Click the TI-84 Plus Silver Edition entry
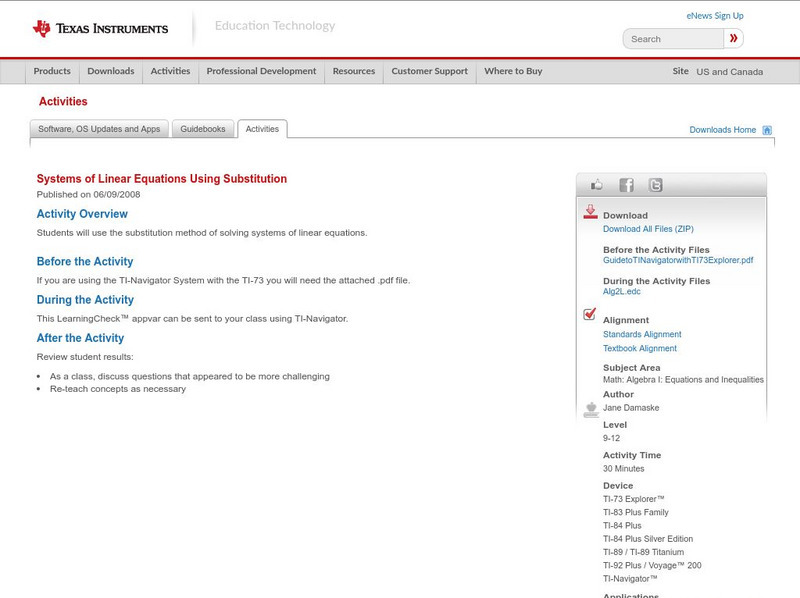This screenshot has width=800, height=598. point(648,539)
